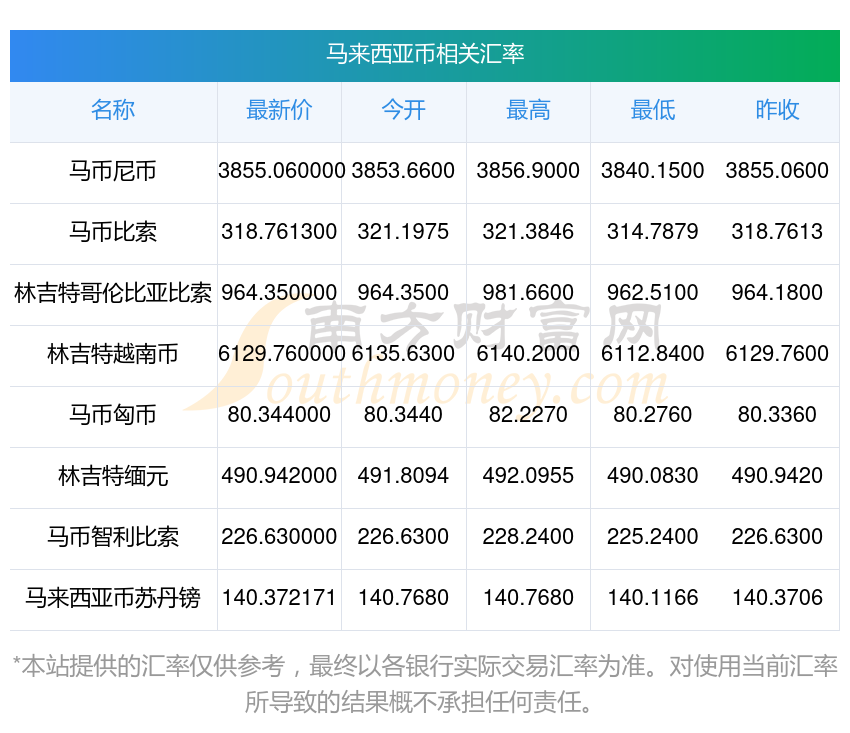Click low value 6112.8400
The image size is (850, 733).
click(653, 354)
